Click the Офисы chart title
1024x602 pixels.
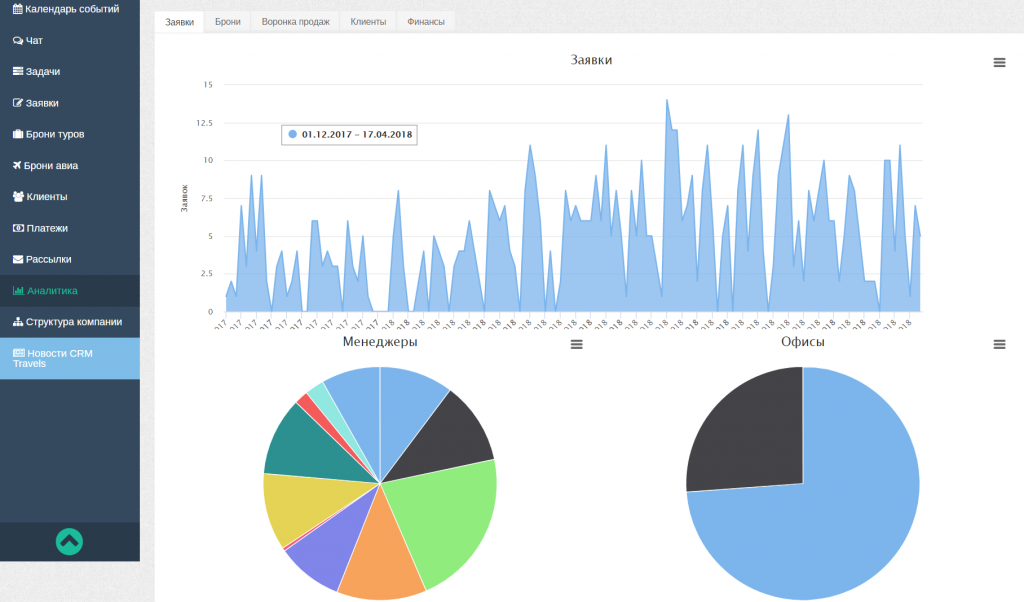(x=803, y=341)
